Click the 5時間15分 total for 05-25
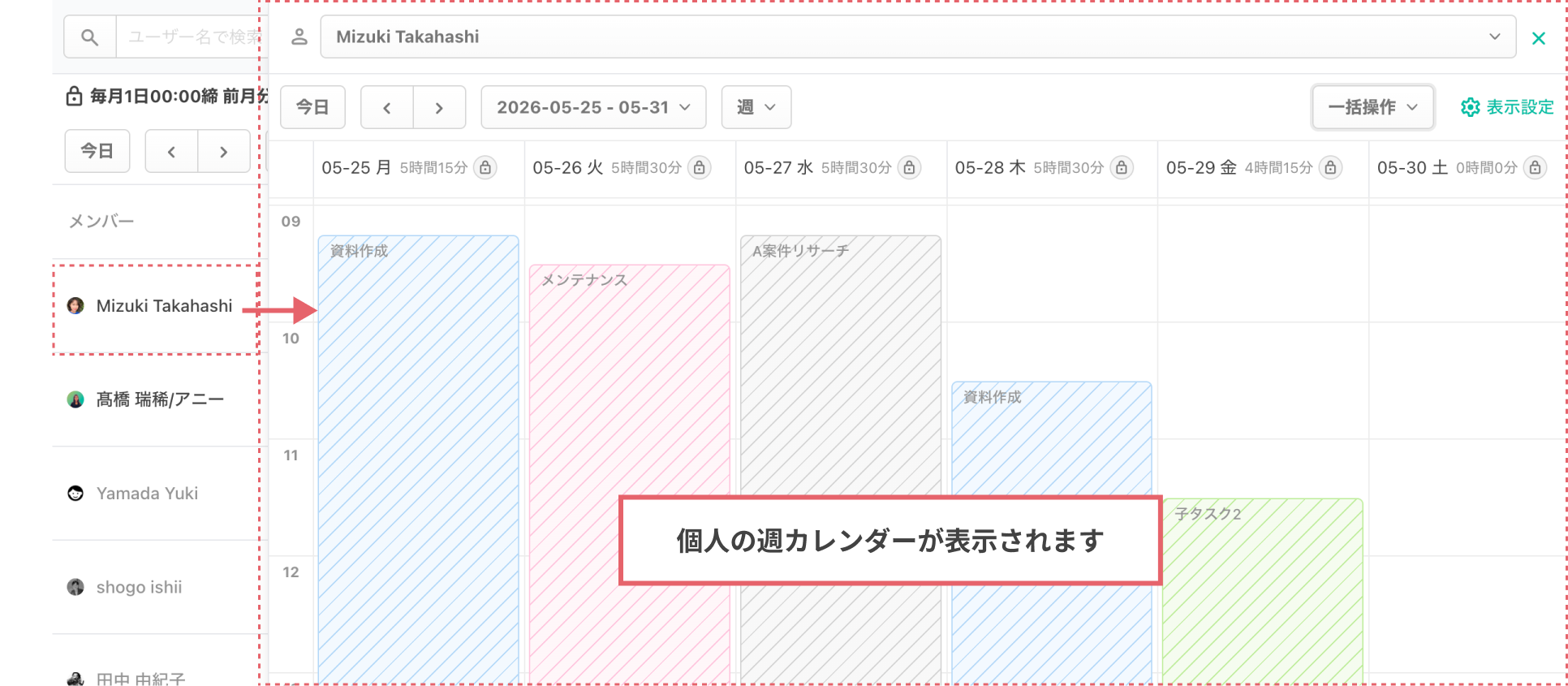1568x686 pixels. click(433, 167)
